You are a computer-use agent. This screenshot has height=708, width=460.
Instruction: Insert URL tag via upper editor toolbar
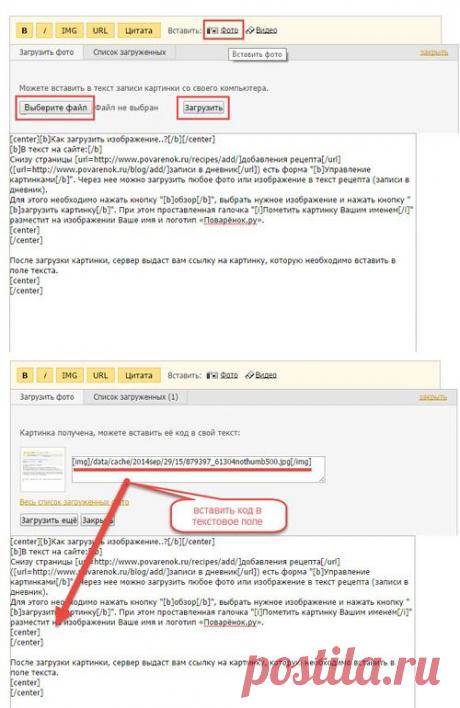click(x=100, y=31)
